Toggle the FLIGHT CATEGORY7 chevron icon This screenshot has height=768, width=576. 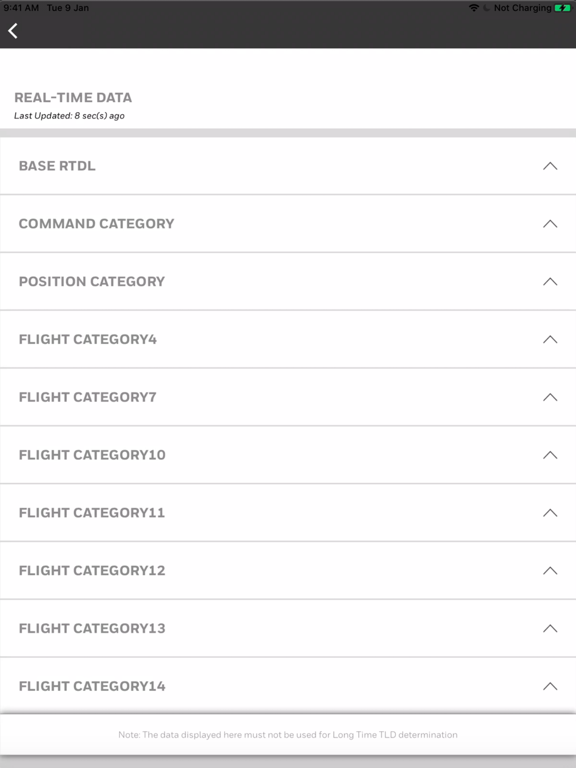pyautogui.click(x=550, y=397)
